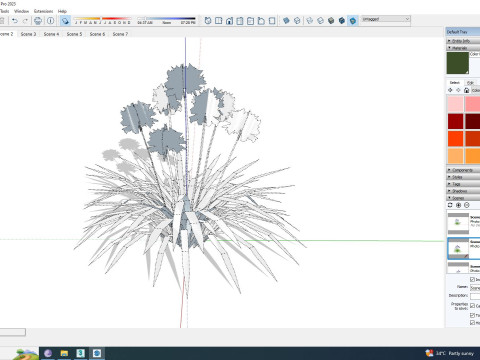Select the Back view icon
Viewport: 480px width, 360px height.
tap(251, 21)
